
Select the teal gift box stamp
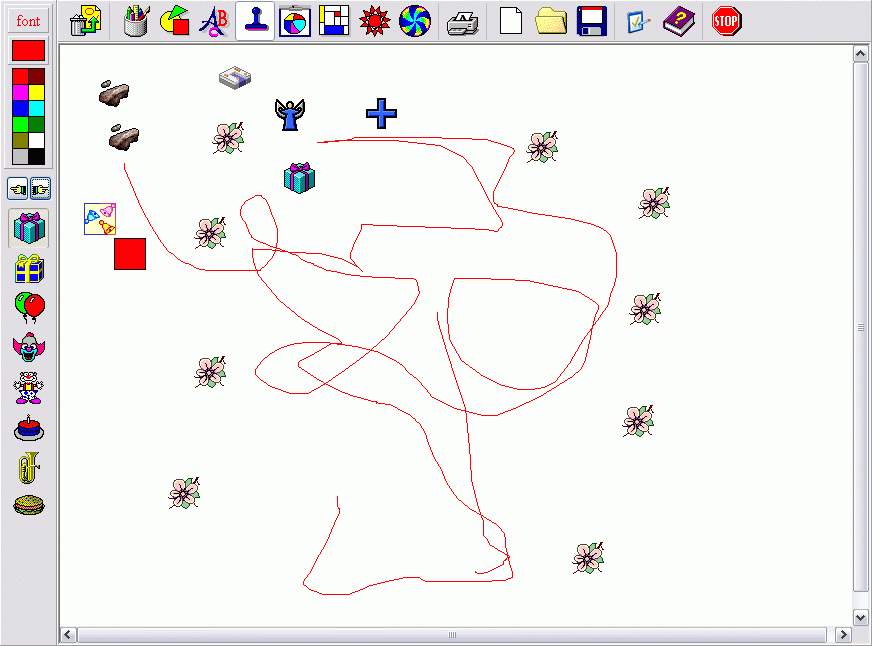click(x=28, y=228)
